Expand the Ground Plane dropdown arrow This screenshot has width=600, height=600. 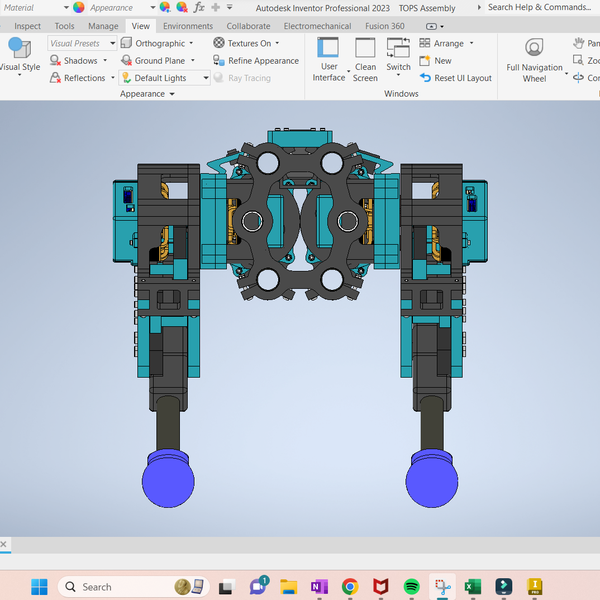click(x=193, y=60)
